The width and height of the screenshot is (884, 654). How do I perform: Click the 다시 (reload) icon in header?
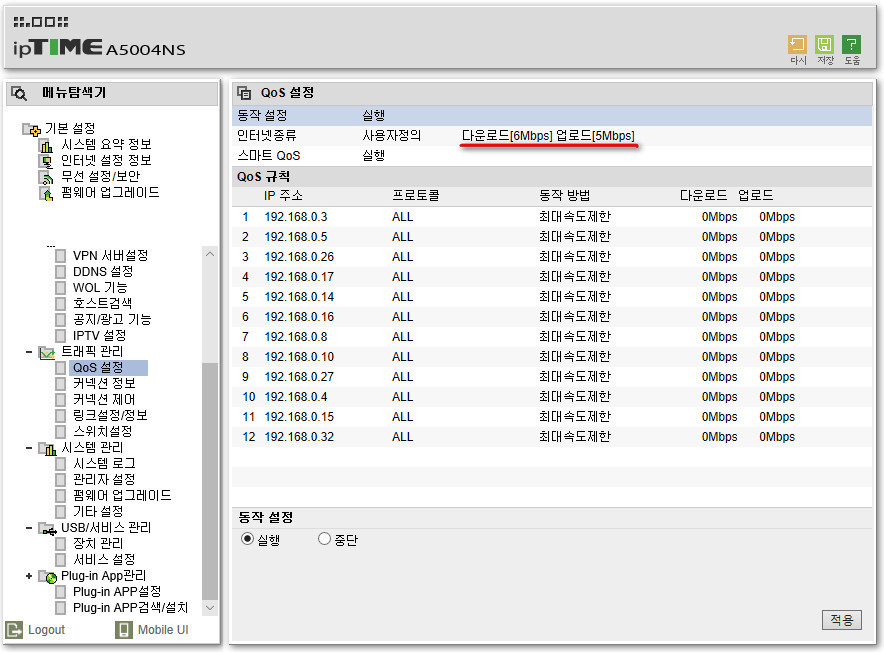797,45
